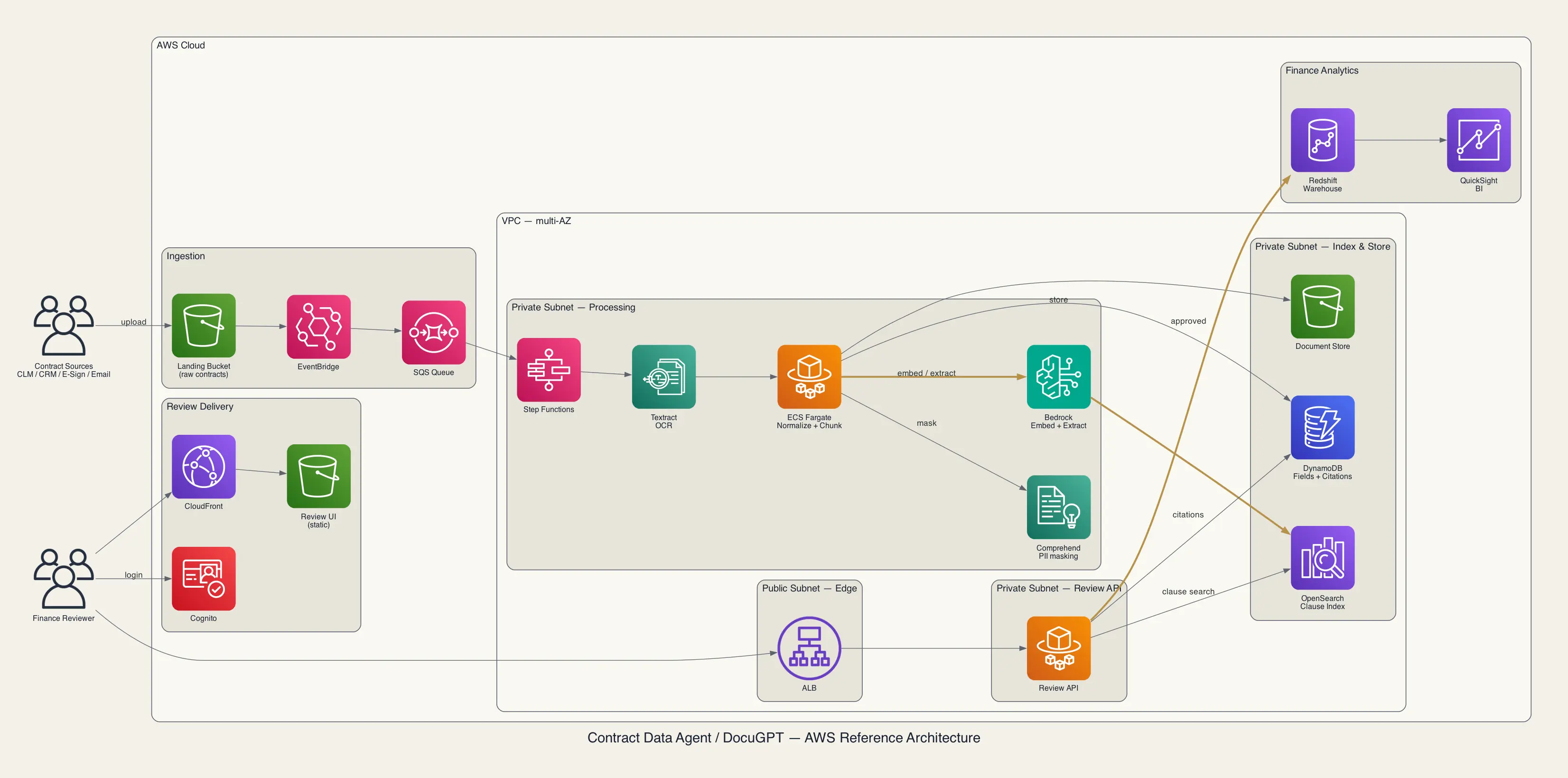This screenshot has height=778, width=1568.
Task: Click the Review Delivery group label
Action: coord(200,407)
